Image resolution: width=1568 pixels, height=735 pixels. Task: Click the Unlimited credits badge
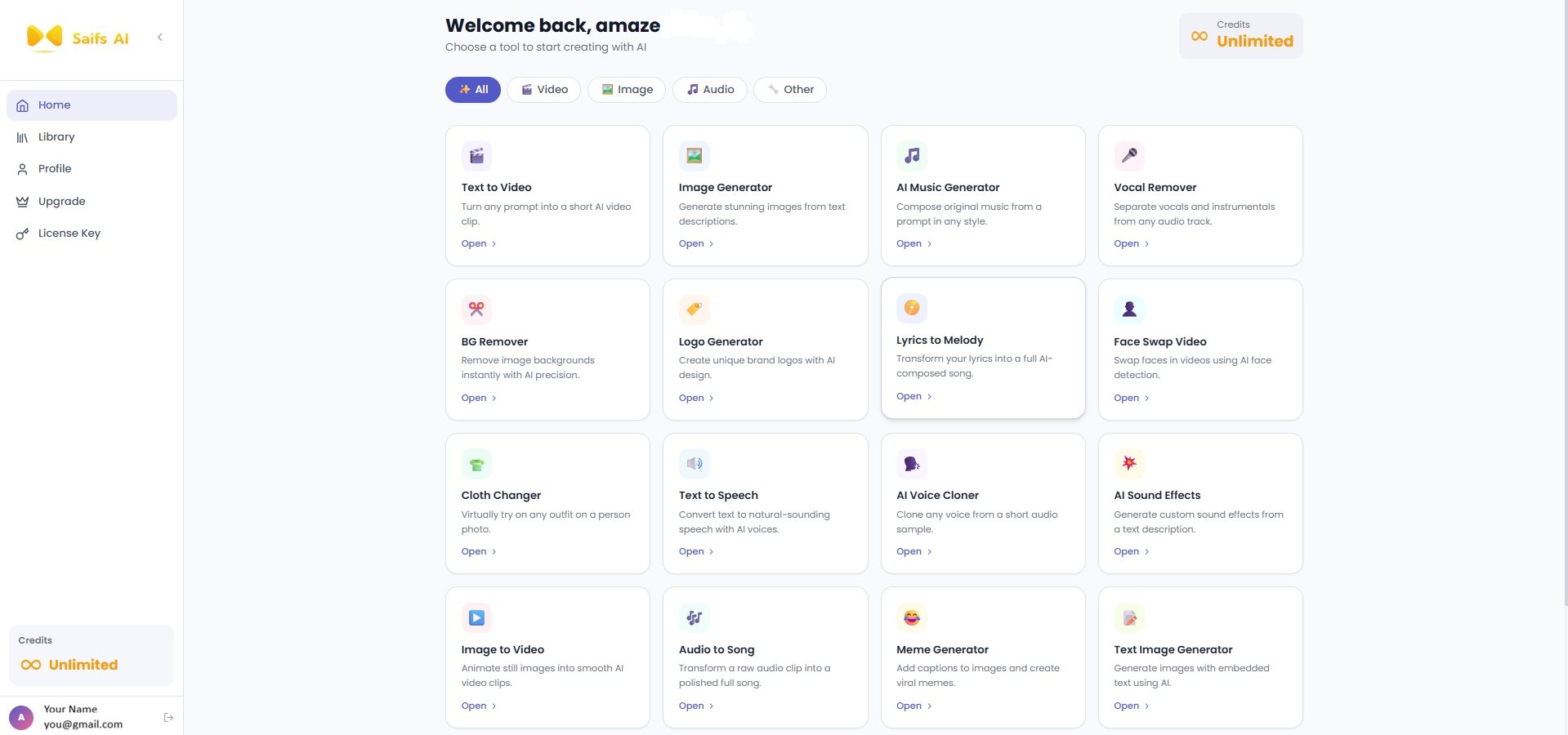1240,35
